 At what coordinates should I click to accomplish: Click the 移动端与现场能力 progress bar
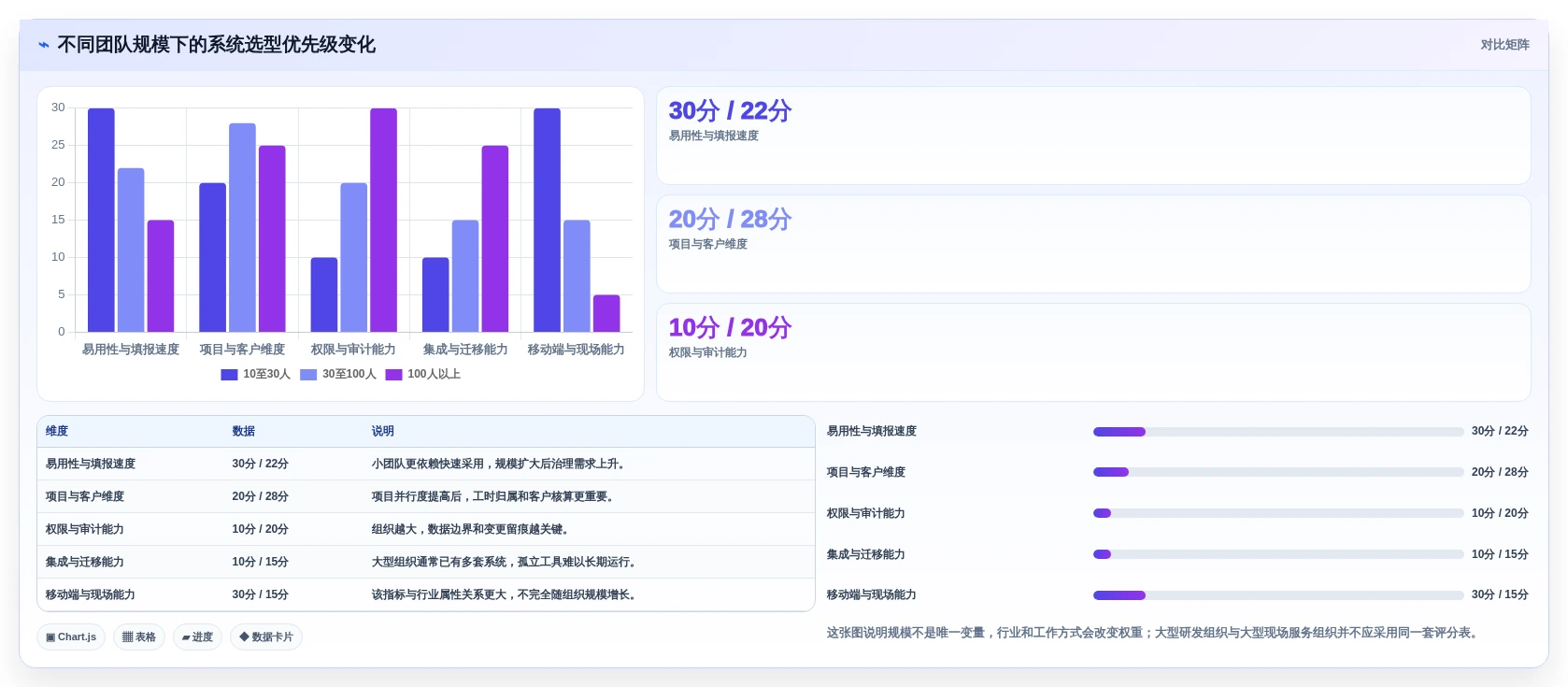(x=1278, y=595)
